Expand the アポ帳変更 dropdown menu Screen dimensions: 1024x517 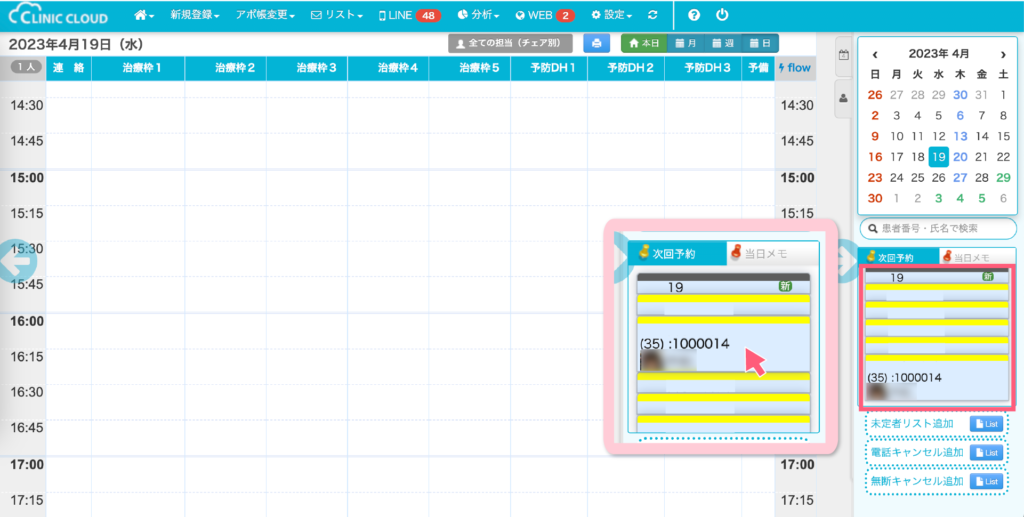pos(265,16)
